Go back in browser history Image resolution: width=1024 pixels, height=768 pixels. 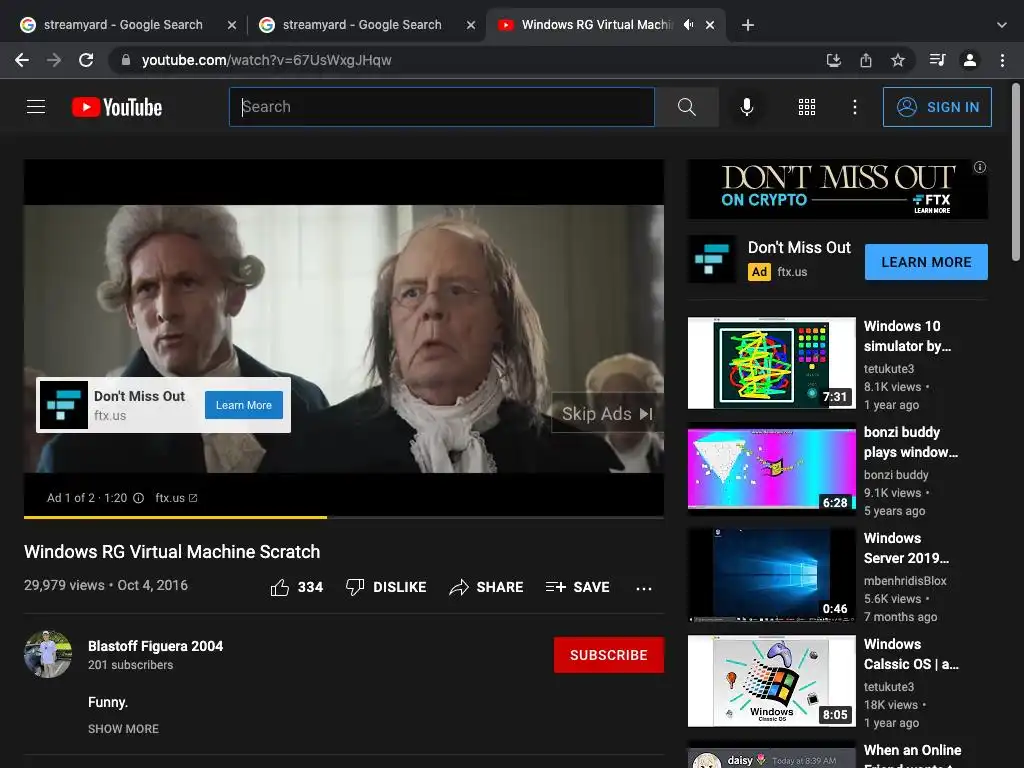click(22, 60)
